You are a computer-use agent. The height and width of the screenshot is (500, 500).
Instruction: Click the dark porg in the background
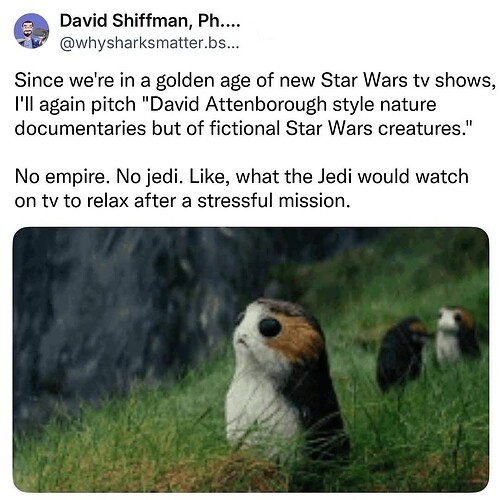point(402,353)
